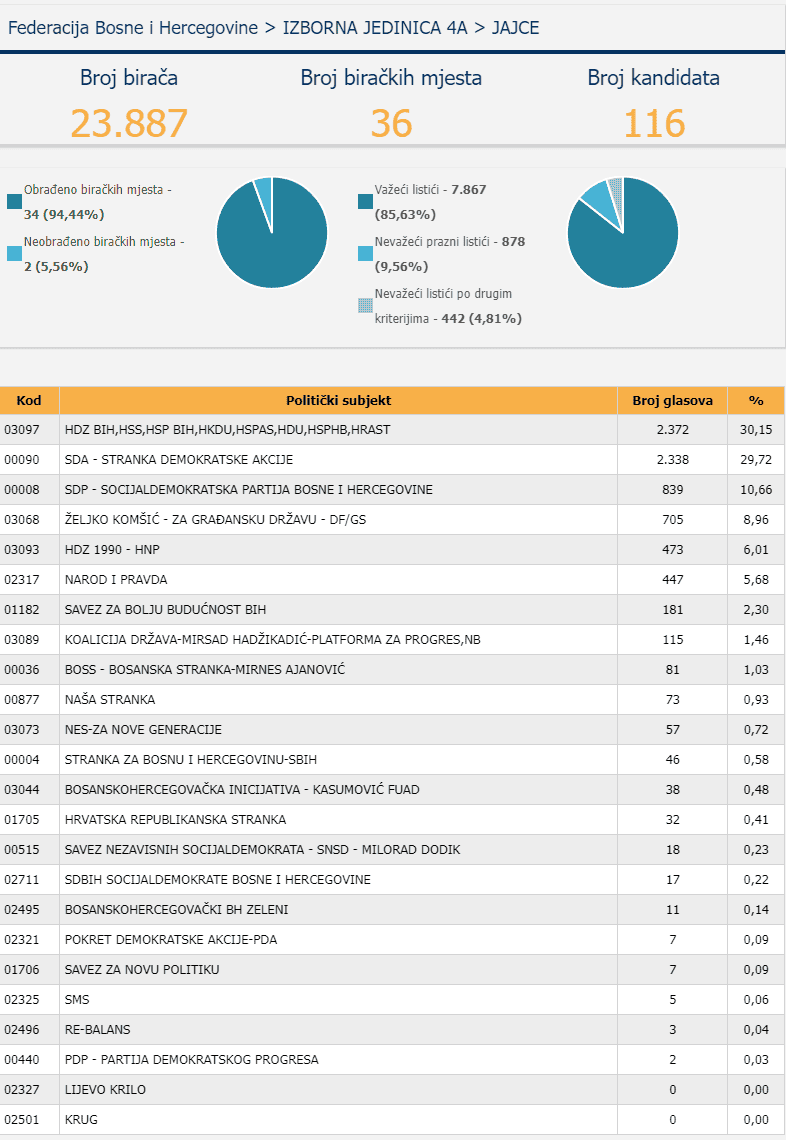Image resolution: width=786 pixels, height=1140 pixels.
Task: Click the Obrađeno biračkih mjesta legend square
Action: [x=14, y=202]
